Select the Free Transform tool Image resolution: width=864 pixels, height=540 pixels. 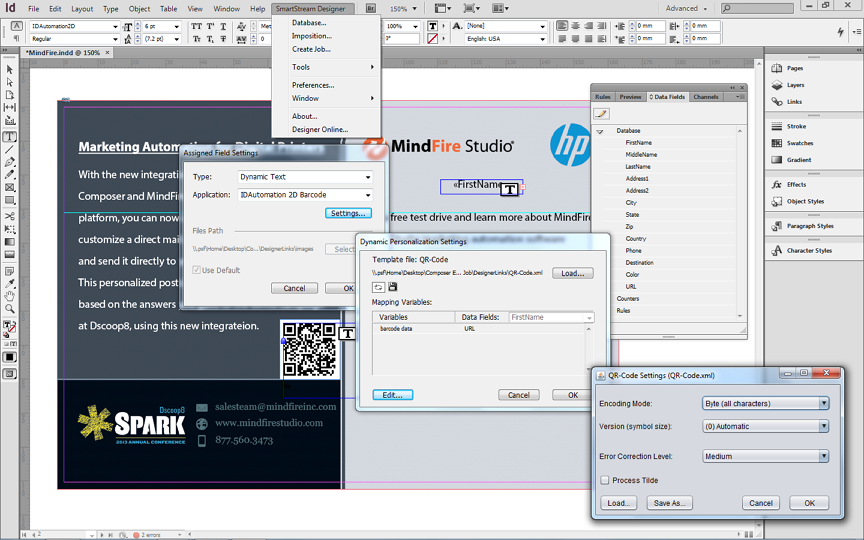pos(9,229)
